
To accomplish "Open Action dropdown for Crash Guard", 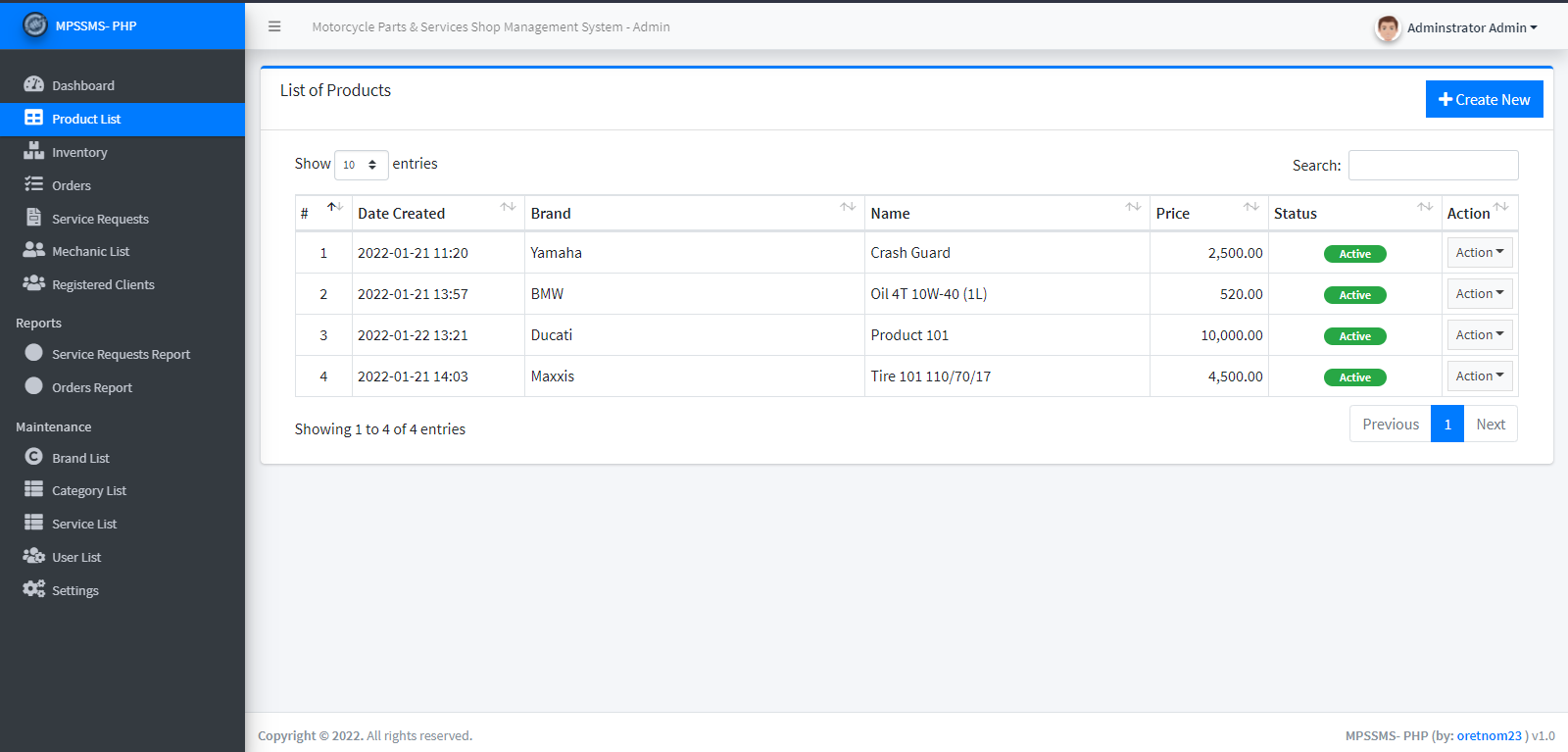I will pyautogui.click(x=1480, y=253).
